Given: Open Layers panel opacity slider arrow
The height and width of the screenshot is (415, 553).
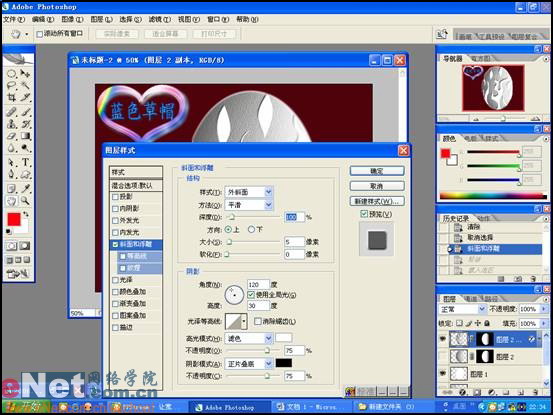Looking at the screenshot, I should (543, 309).
